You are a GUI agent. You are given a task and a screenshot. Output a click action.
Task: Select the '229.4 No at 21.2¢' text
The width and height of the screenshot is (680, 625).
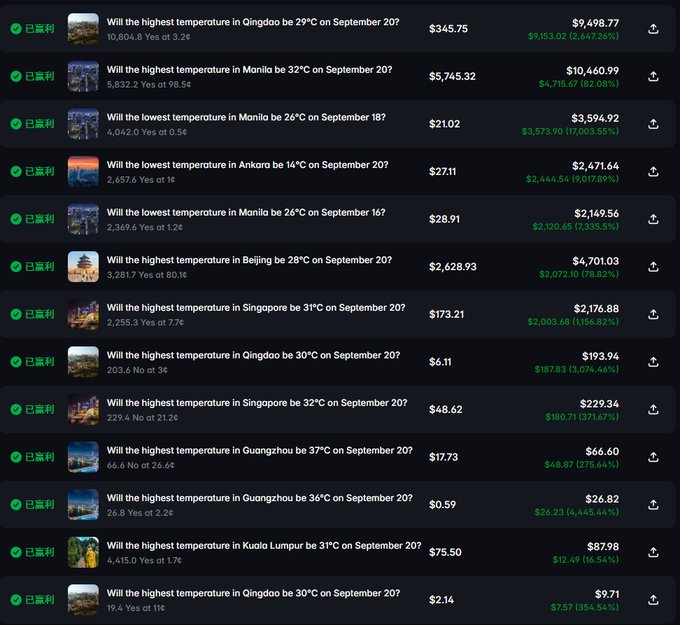click(142, 418)
